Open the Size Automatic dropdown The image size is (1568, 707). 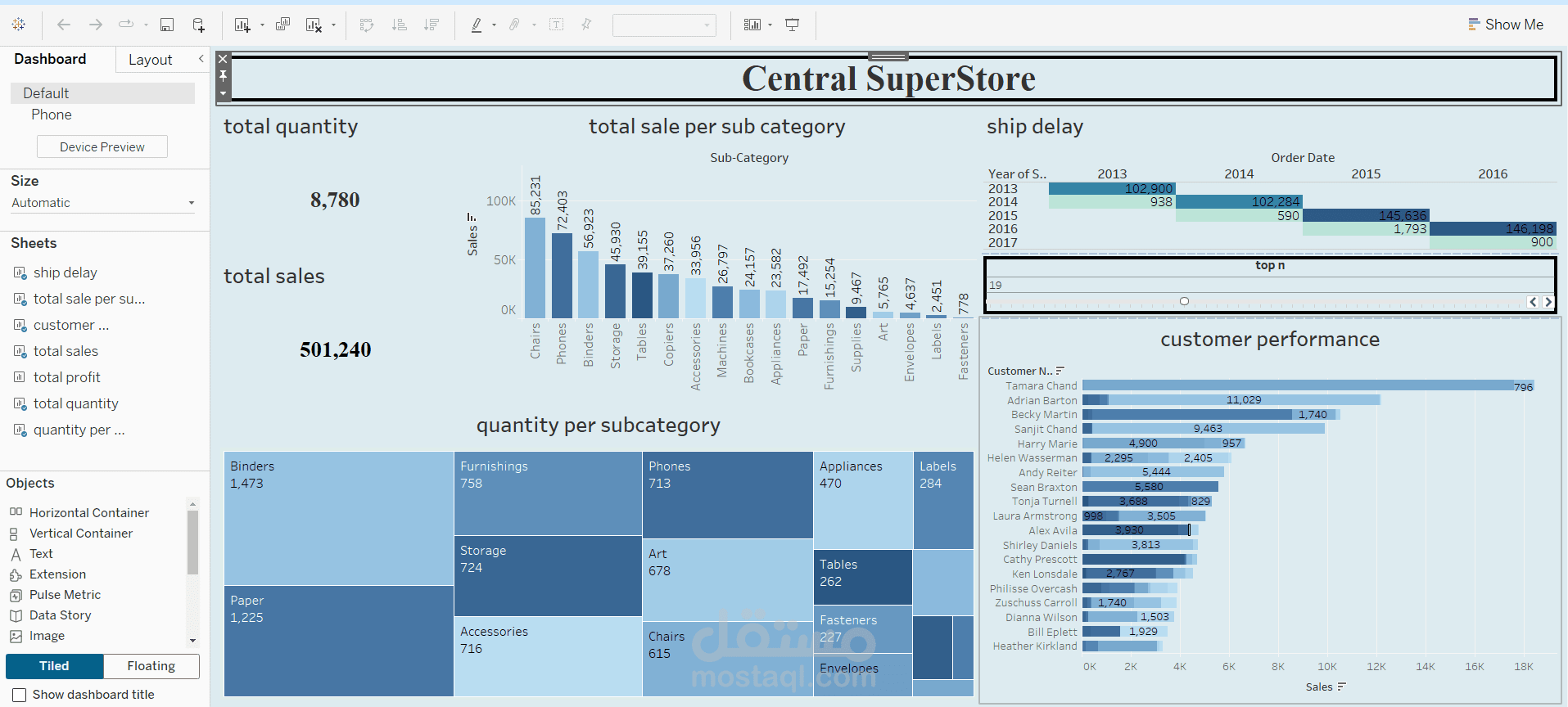coord(103,203)
